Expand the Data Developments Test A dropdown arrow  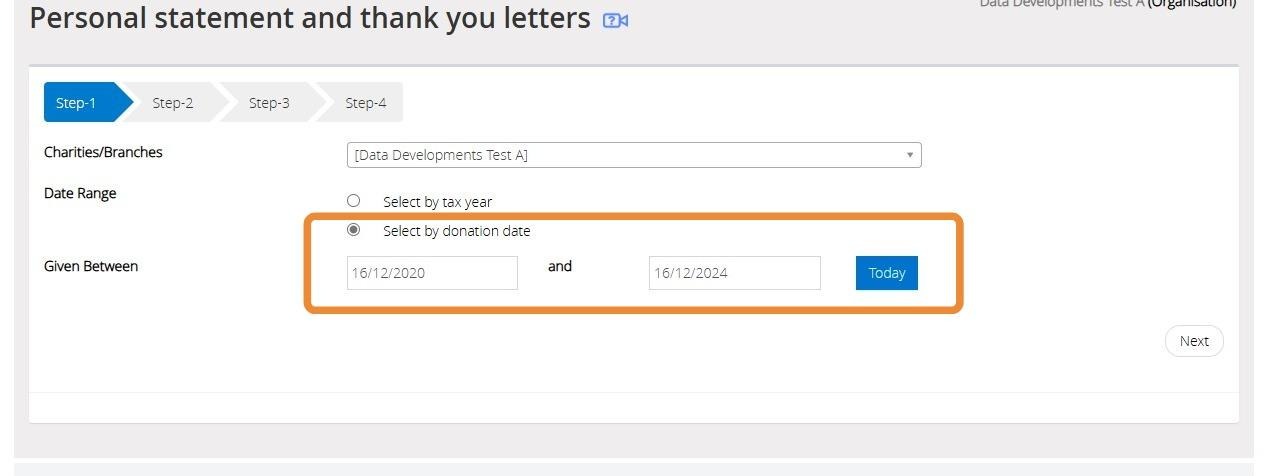coord(910,155)
